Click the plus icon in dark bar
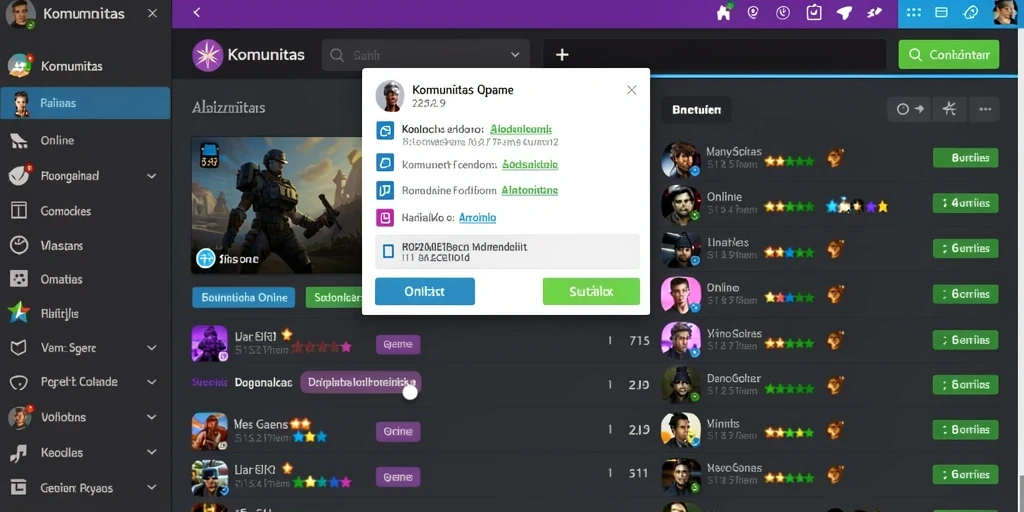Image resolution: width=1024 pixels, height=512 pixels. (x=562, y=56)
